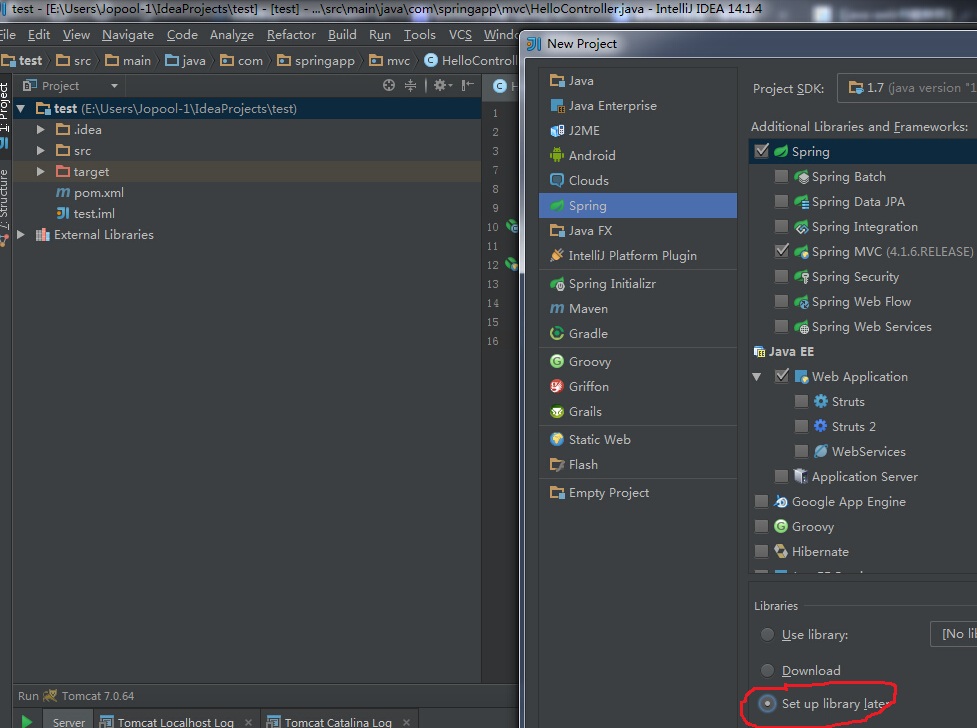
Task: Open the Build menu
Action: click(x=342, y=35)
